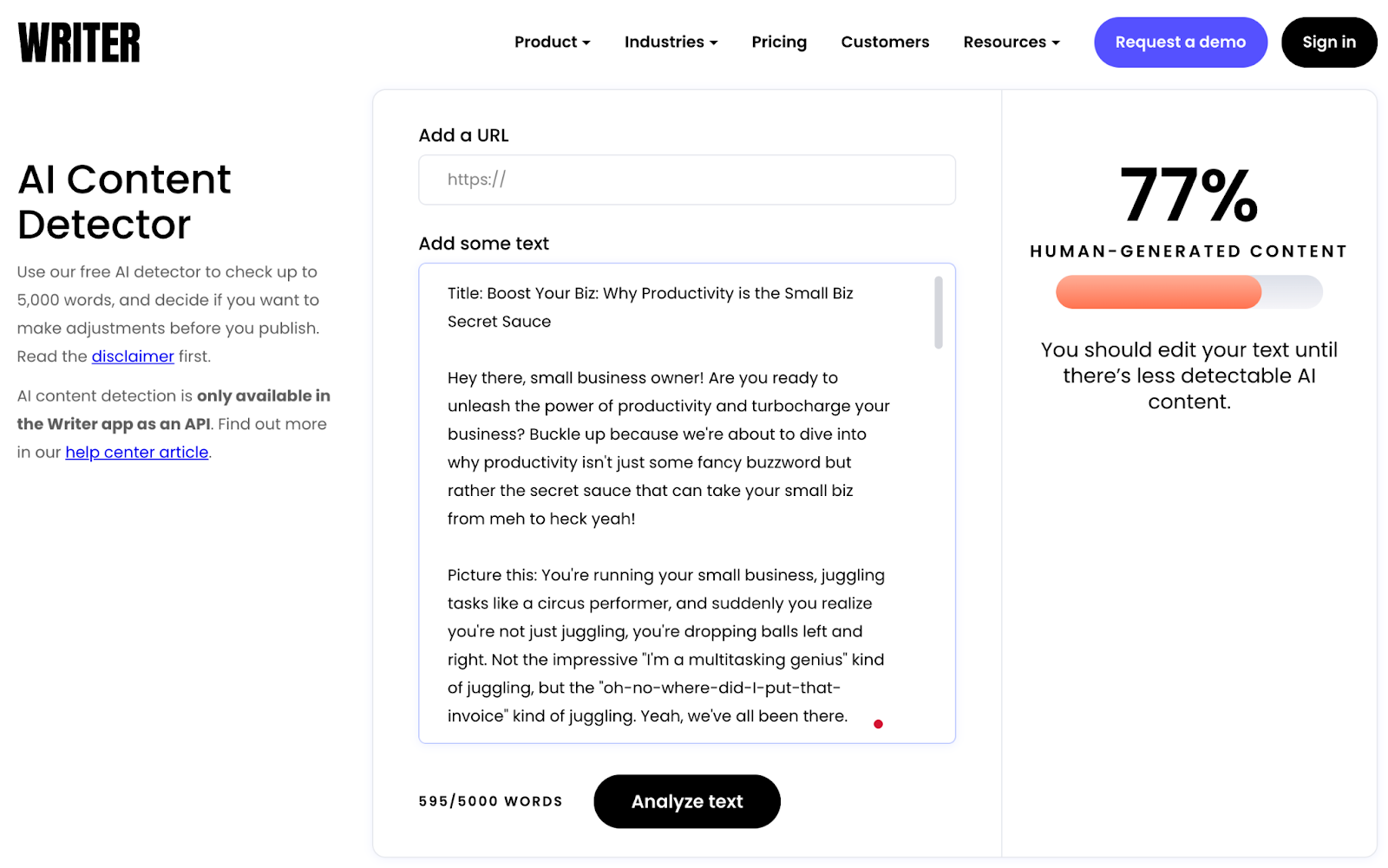This screenshot has width=1388, height=868.
Task: Click inside the Add some text area
Action: 686,503
